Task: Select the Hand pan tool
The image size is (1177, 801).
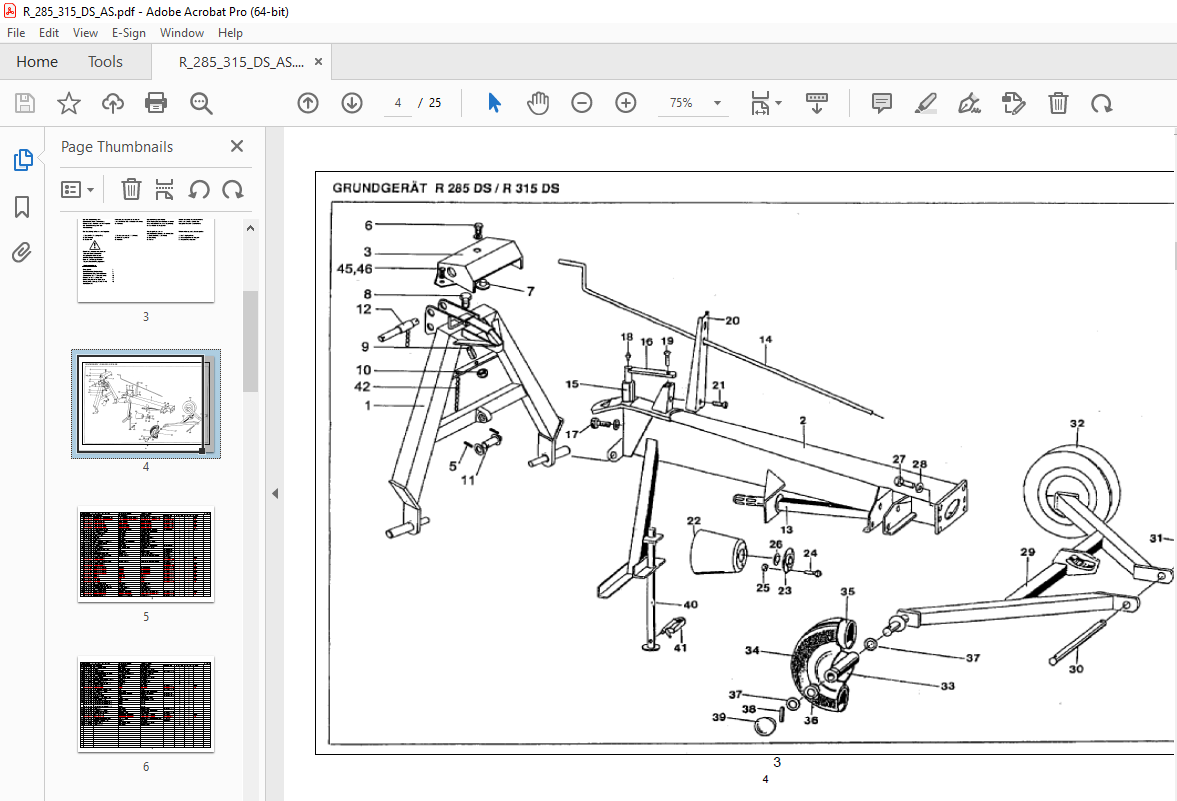Action: coord(537,103)
